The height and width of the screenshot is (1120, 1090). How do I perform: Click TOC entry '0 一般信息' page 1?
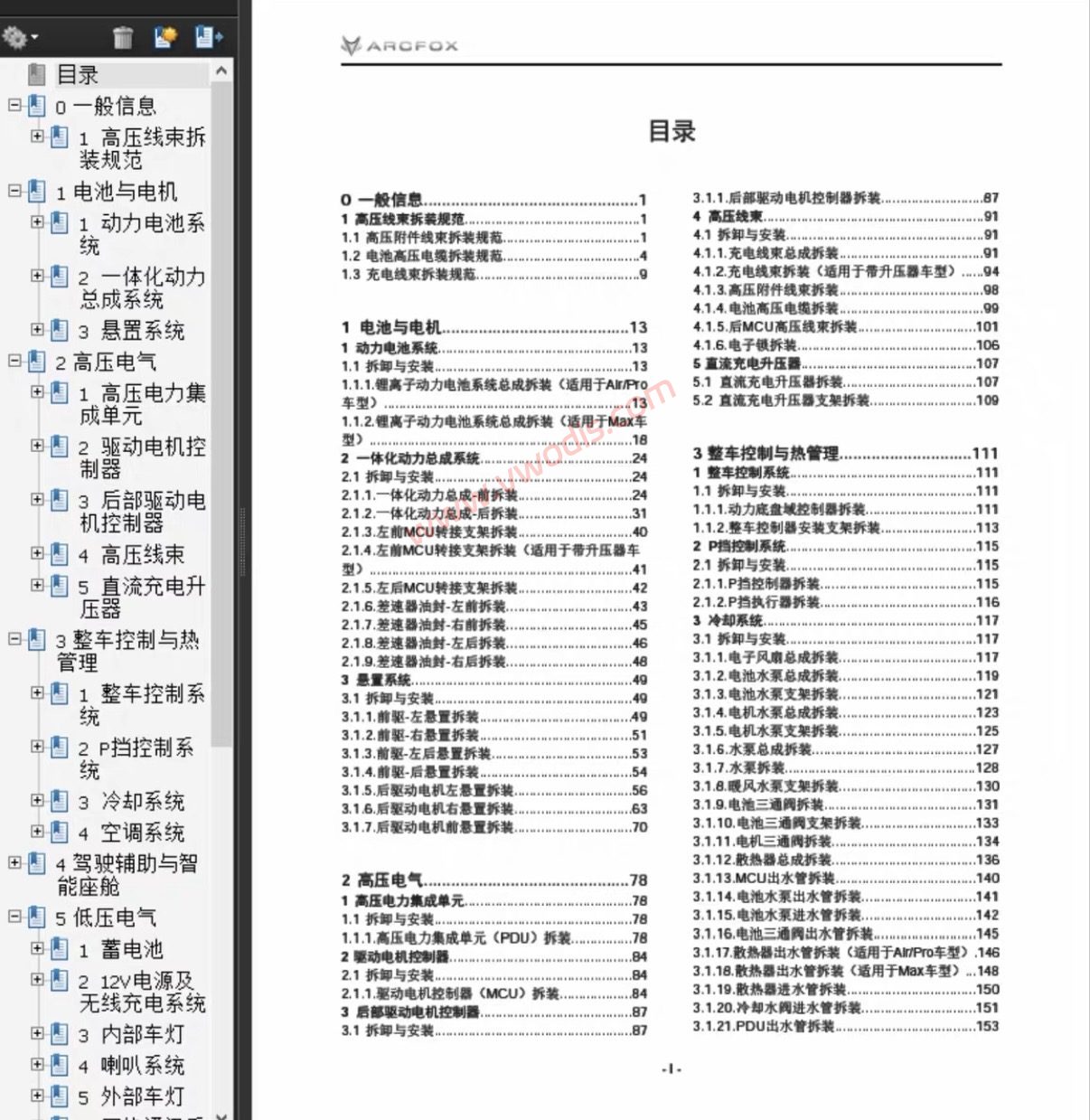tap(493, 200)
